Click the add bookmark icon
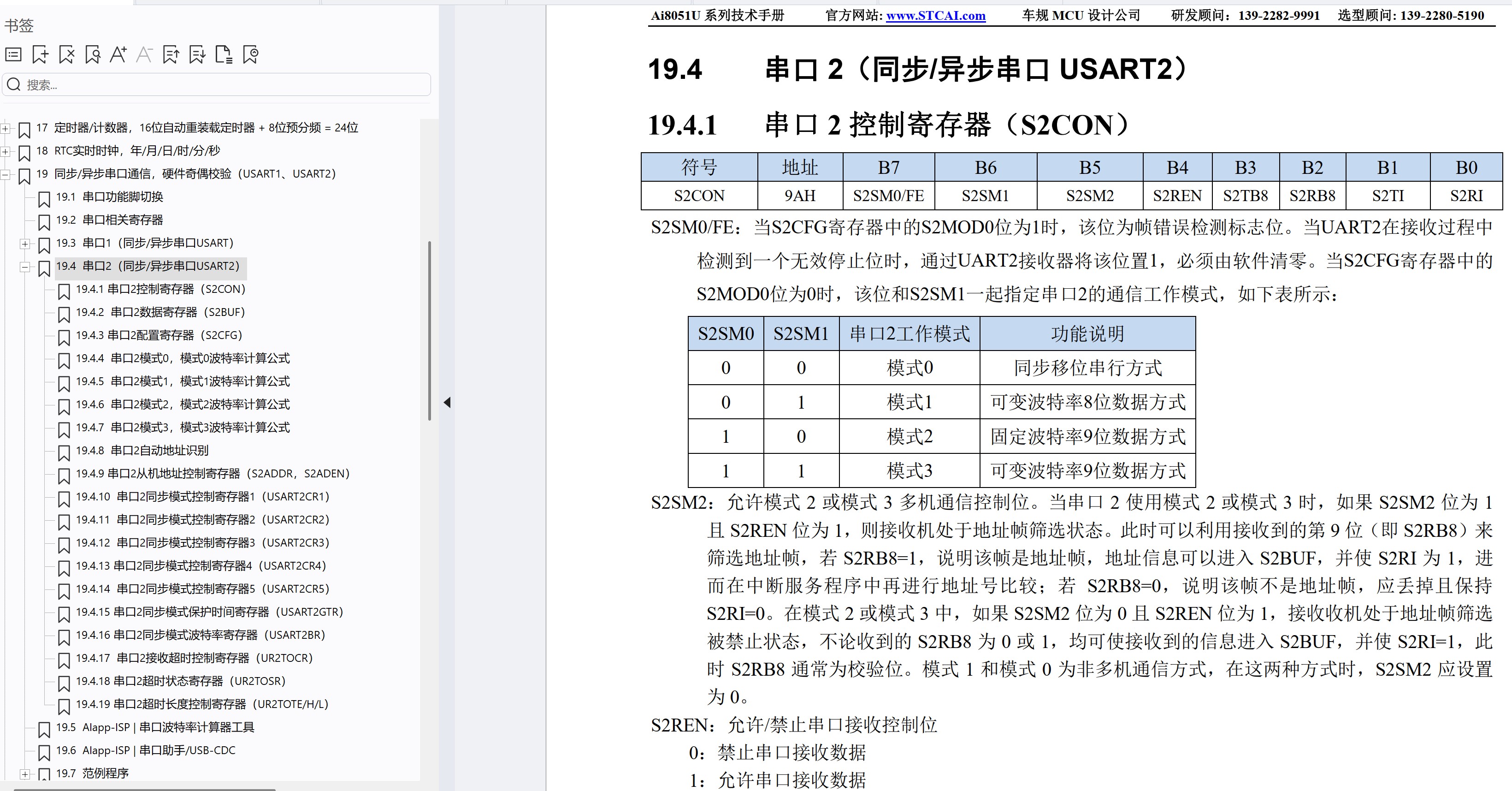The width and height of the screenshot is (1512, 791). (41, 54)
